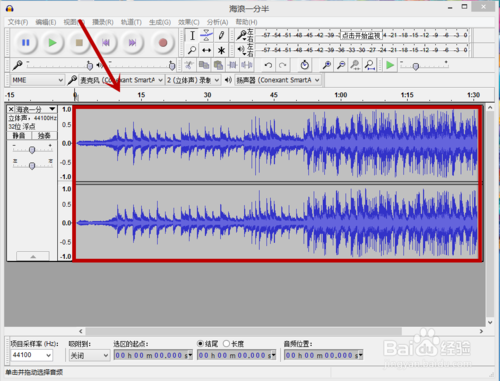
Task: Open the 项目采样率 44100 dropdown
Action: point(31,355)
